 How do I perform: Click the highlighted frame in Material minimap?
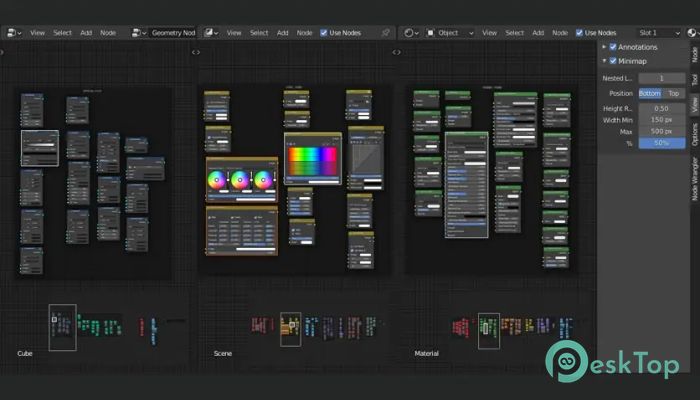coord(489,331)
